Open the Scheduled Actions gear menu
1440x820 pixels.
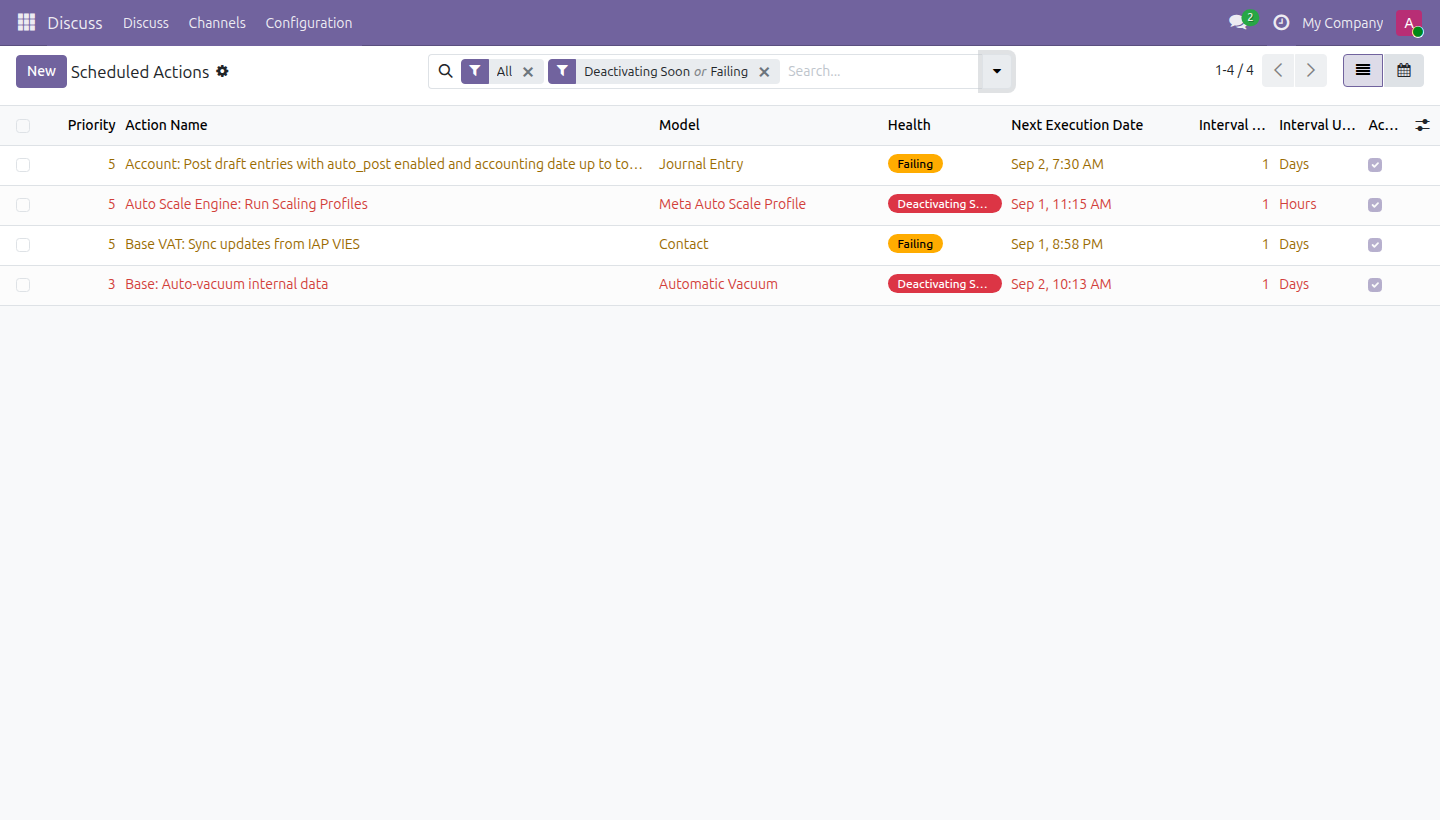pyautogui.click(x=222, y=71)
